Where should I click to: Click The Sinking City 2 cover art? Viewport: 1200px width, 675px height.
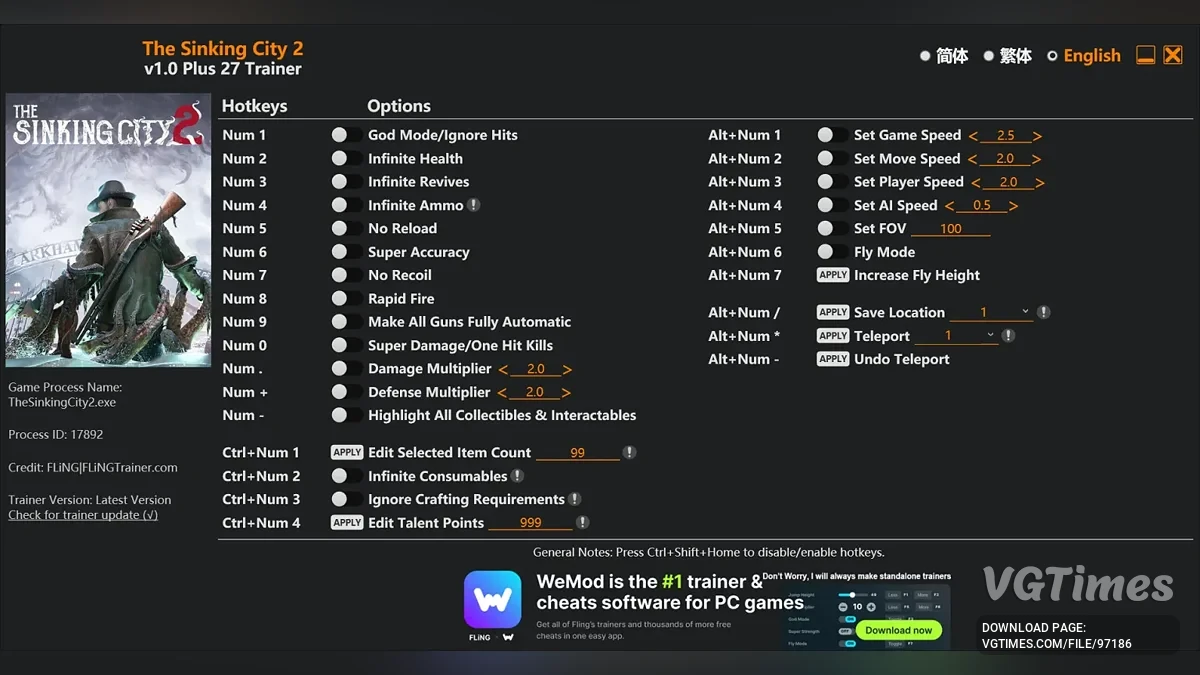tap(108, 230)
